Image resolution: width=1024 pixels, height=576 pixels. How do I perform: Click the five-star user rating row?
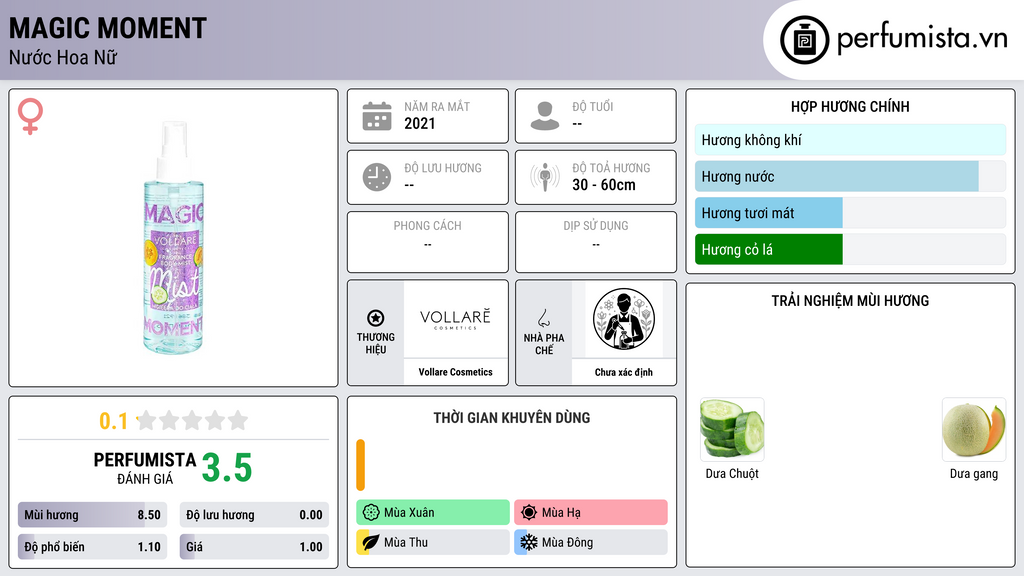pyautogui.click(x=192, y=421)
